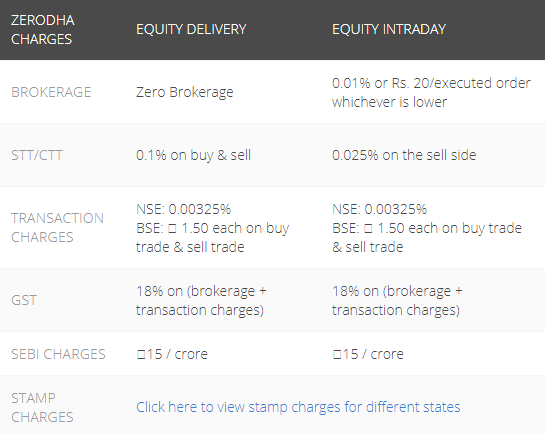
Task: Click the Equity Delivery 15 / crore cell
Action: (172, 354)
